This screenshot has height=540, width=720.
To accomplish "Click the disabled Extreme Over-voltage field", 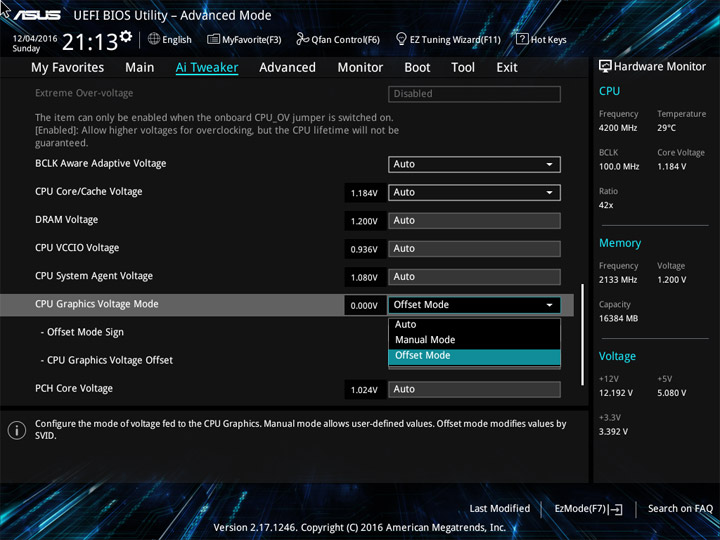I will [474, 94].
